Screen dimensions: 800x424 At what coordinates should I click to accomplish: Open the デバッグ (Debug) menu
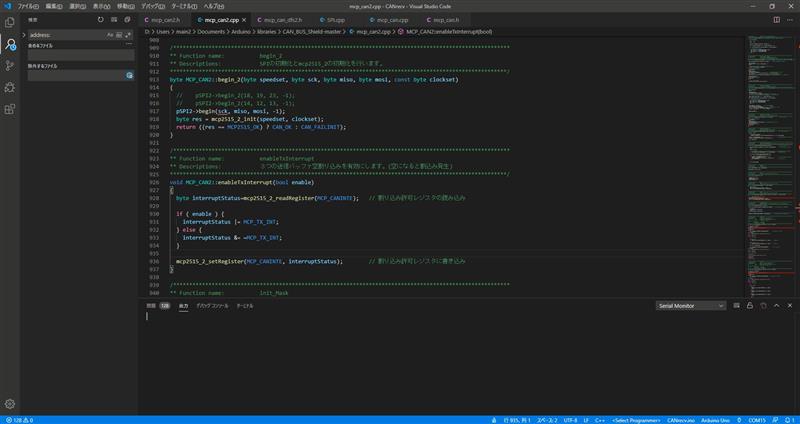(x=153, y=7)
